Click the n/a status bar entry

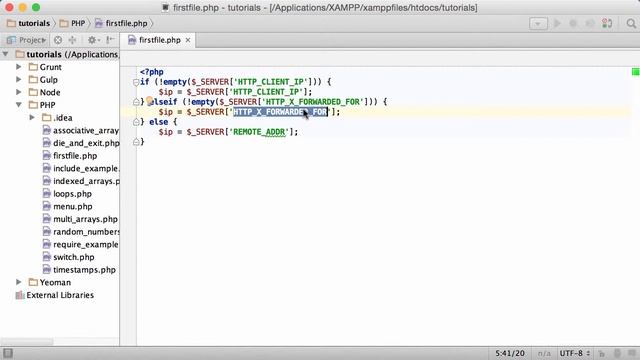pyautogui.click(x=544, y=353)
